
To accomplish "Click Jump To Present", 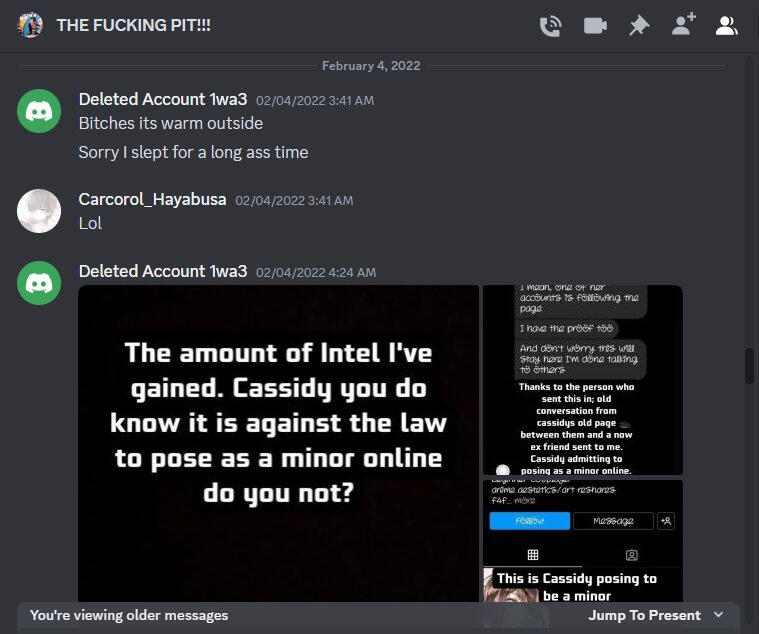I will pos(644,615).
